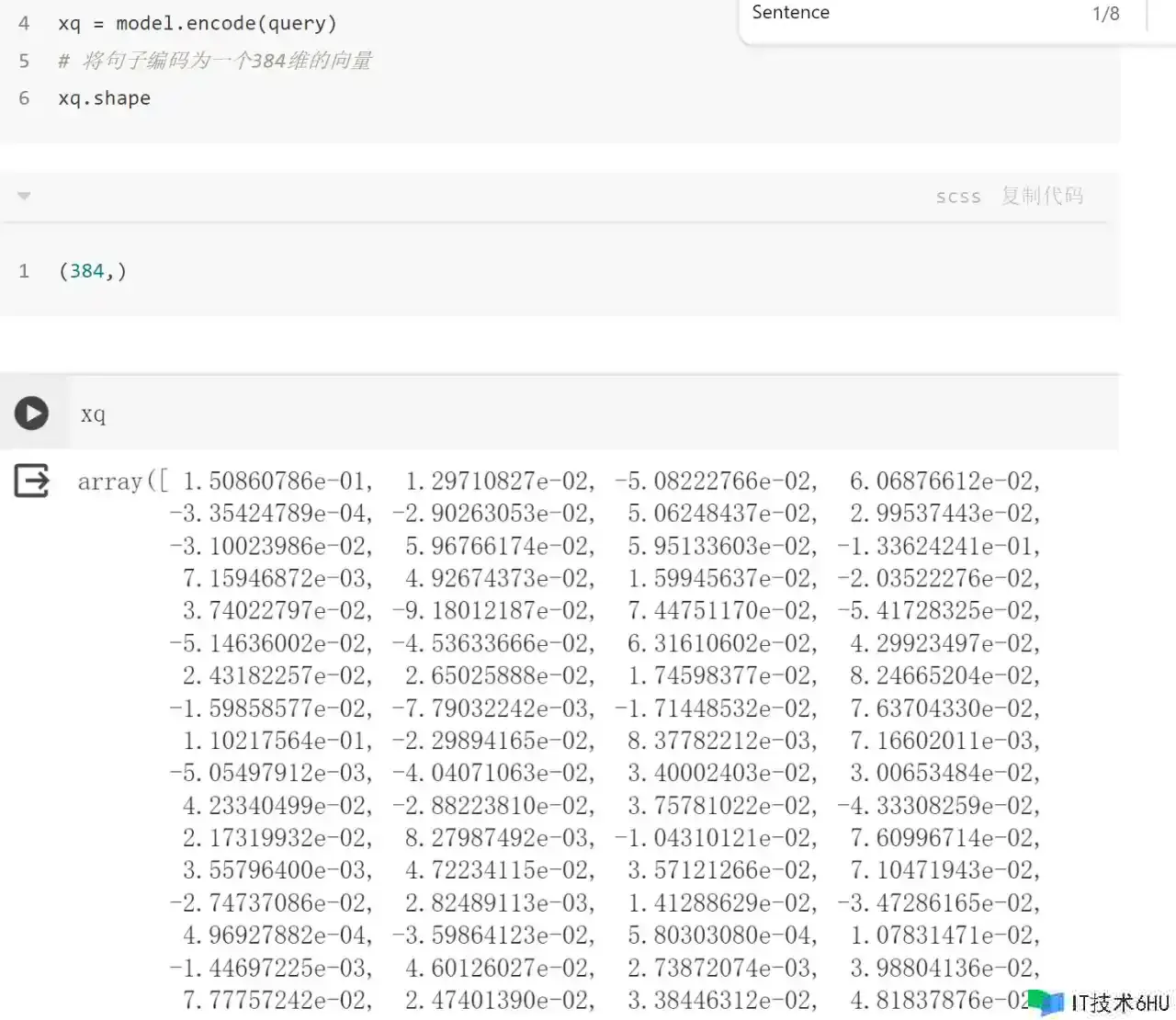Click line number 6 in code block

[x=24, y=98]
